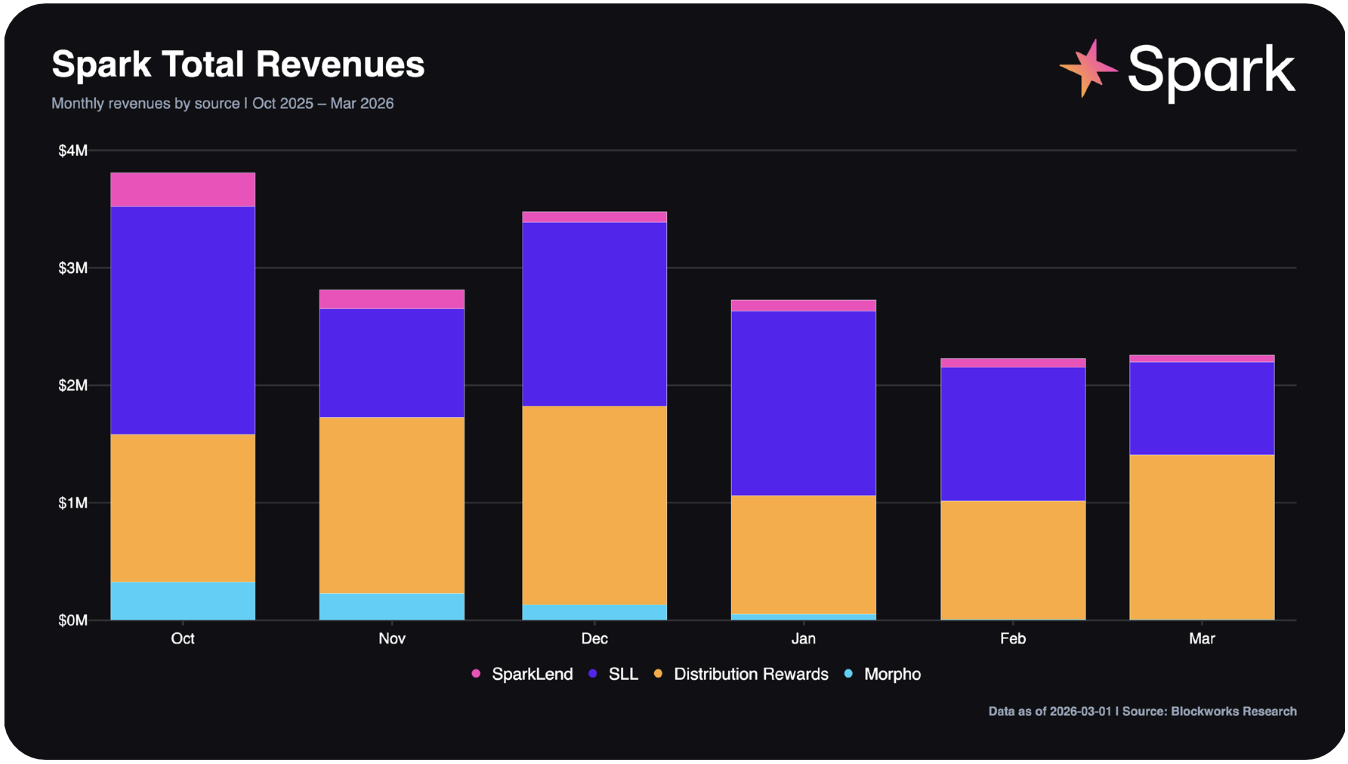Select the Feb Distribution Rewards segment

(x=1013, y=560)
